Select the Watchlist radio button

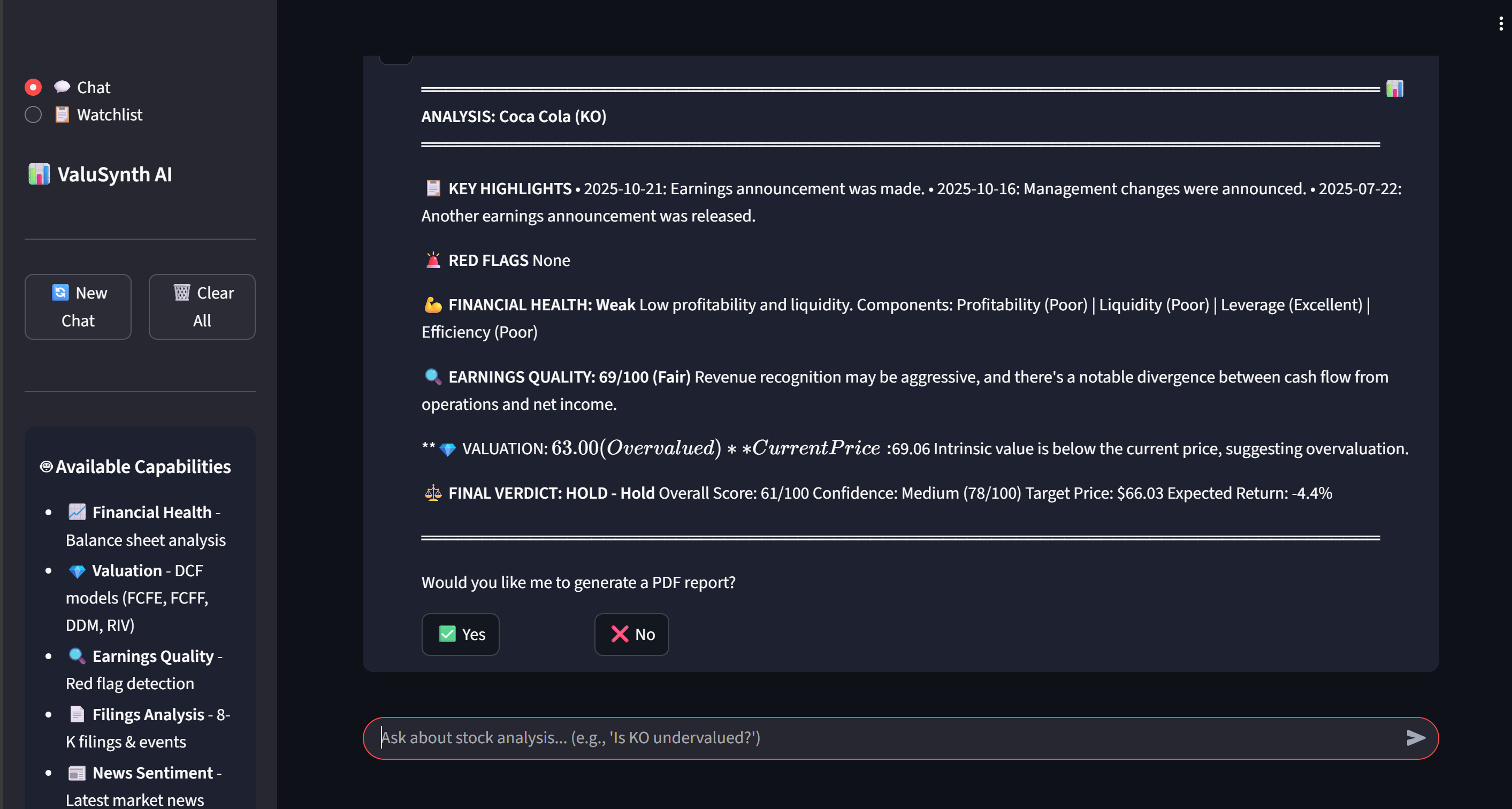34,115
